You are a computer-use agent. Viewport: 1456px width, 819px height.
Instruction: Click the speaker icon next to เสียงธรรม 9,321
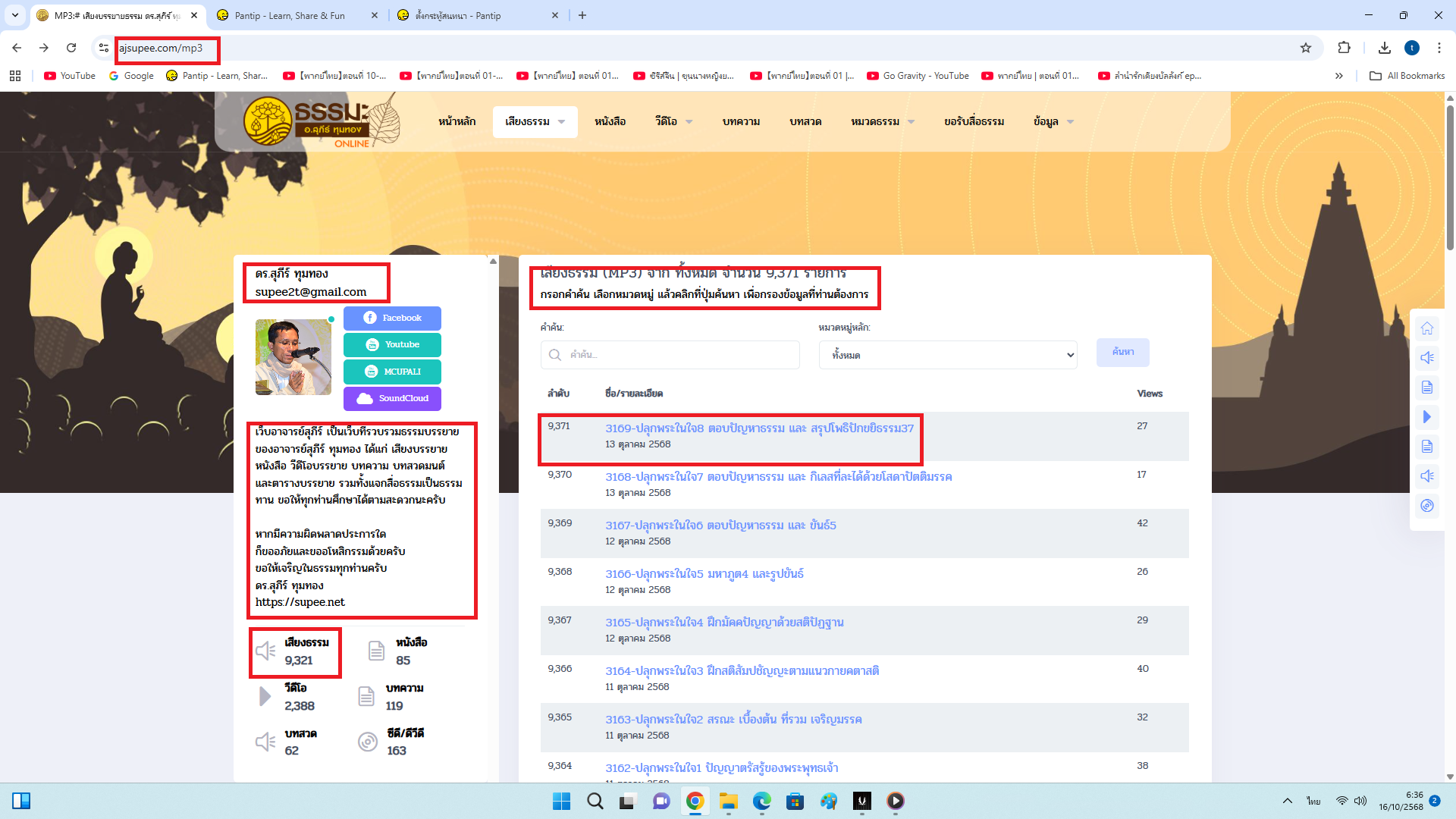coord(265,651)
